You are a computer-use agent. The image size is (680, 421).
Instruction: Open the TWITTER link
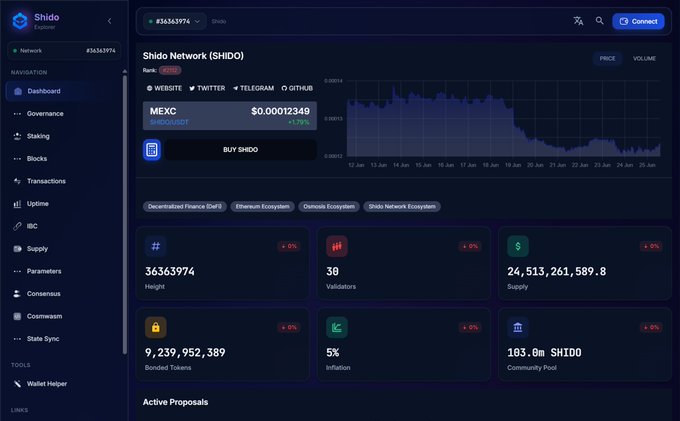207,88
